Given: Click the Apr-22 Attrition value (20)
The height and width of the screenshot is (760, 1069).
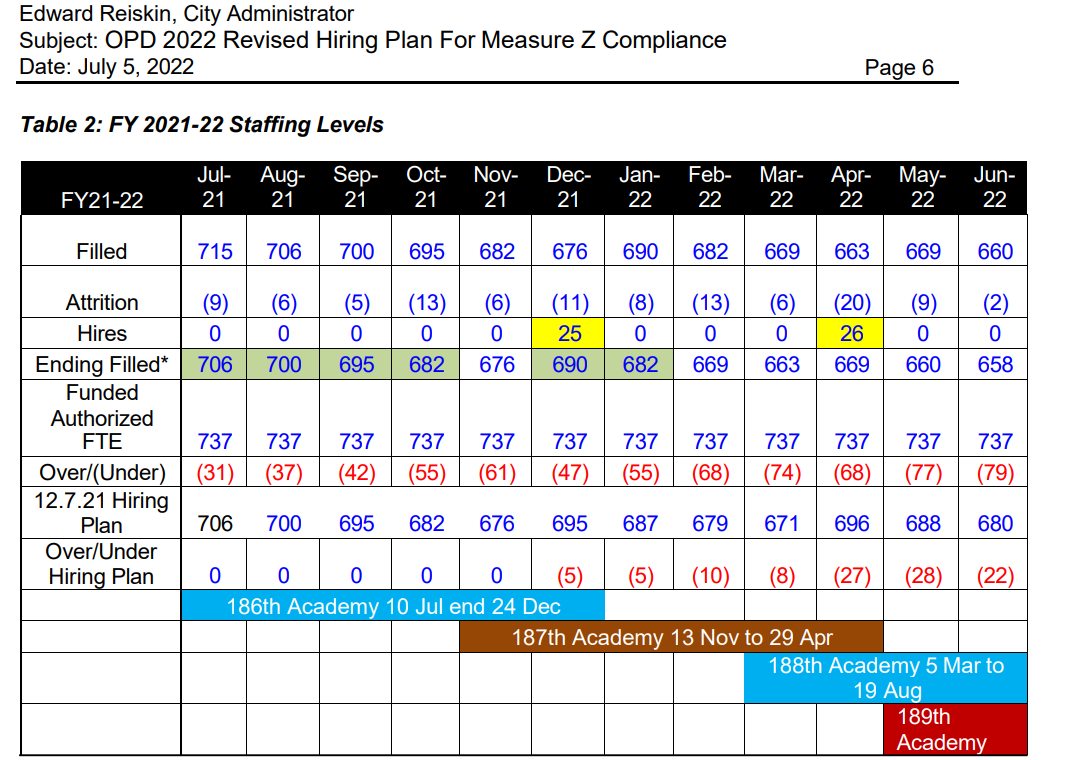Looking at the screenshot, I should (851, 303).
